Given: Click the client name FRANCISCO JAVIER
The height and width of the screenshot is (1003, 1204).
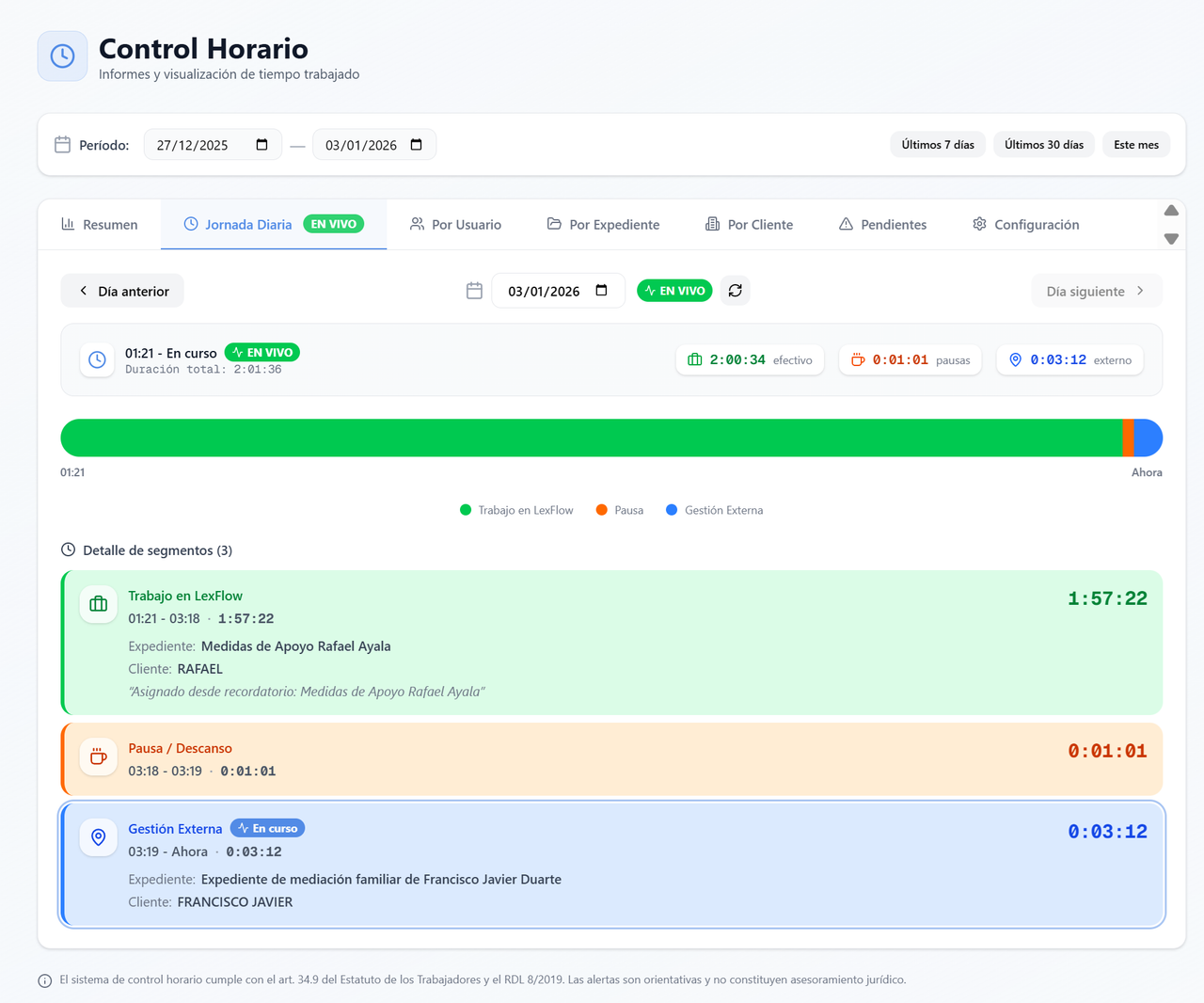Looking at the screenshot, I should click(235, 902).
